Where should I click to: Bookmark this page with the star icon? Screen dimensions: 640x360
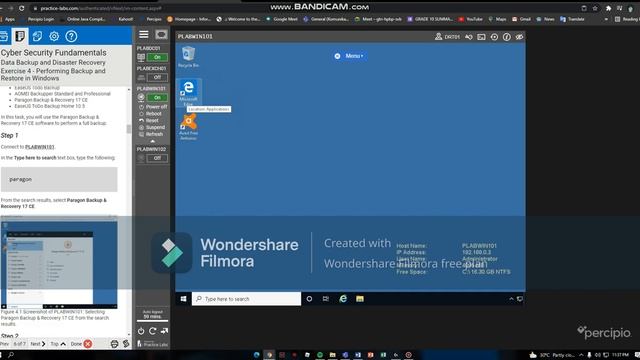595,8
